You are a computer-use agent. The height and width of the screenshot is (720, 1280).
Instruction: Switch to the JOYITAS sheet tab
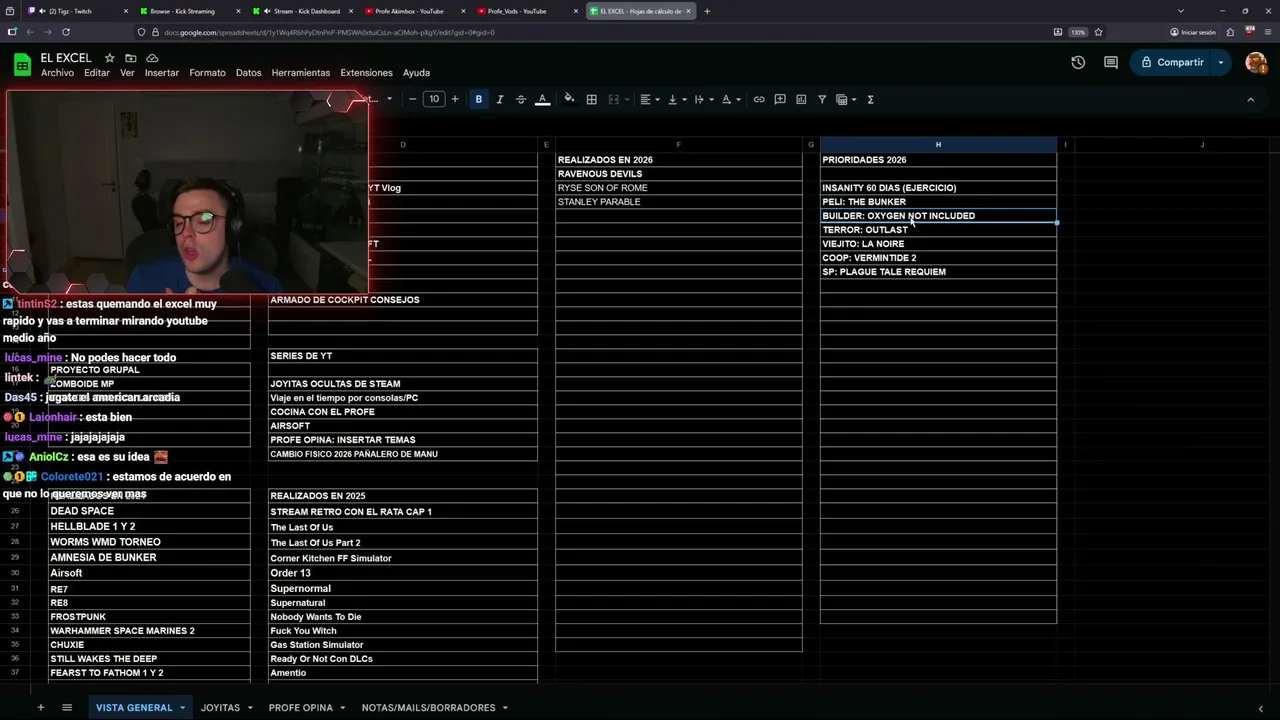pyautogui.click(x=220, y=707)
